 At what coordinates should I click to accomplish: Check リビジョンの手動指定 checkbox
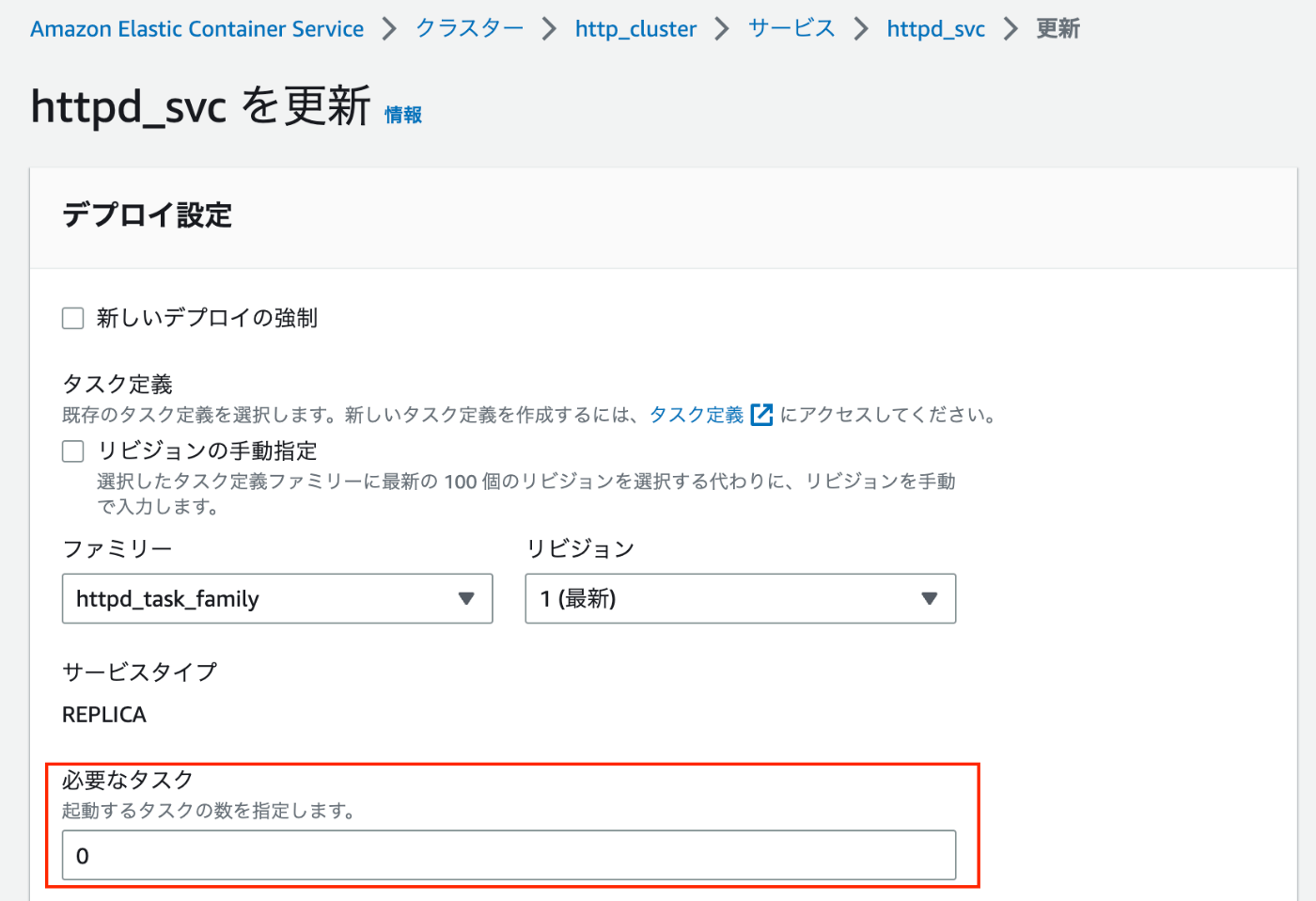[73, 451]
